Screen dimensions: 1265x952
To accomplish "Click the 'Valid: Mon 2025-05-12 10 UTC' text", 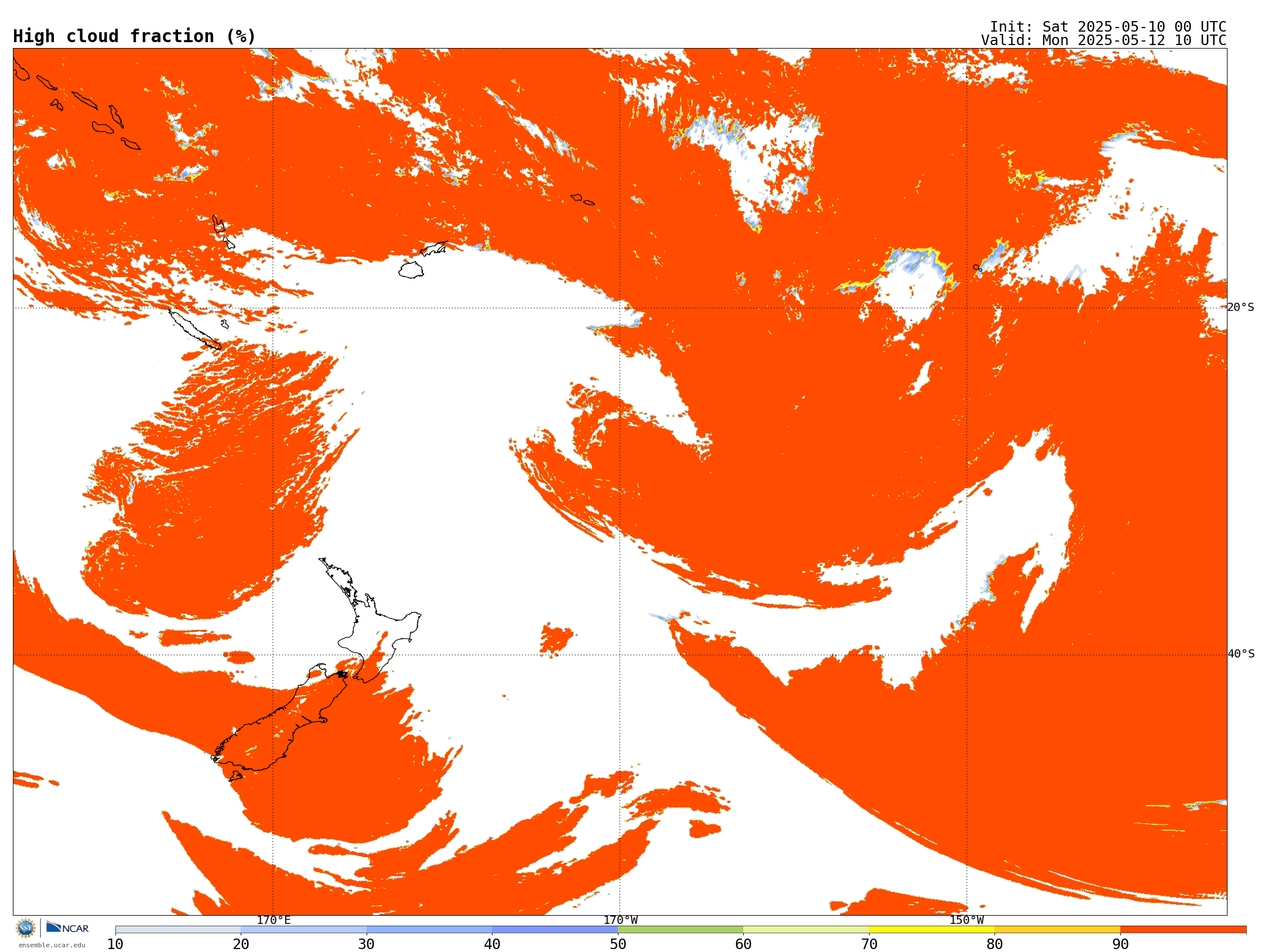I will click(x=1104, y=40).
